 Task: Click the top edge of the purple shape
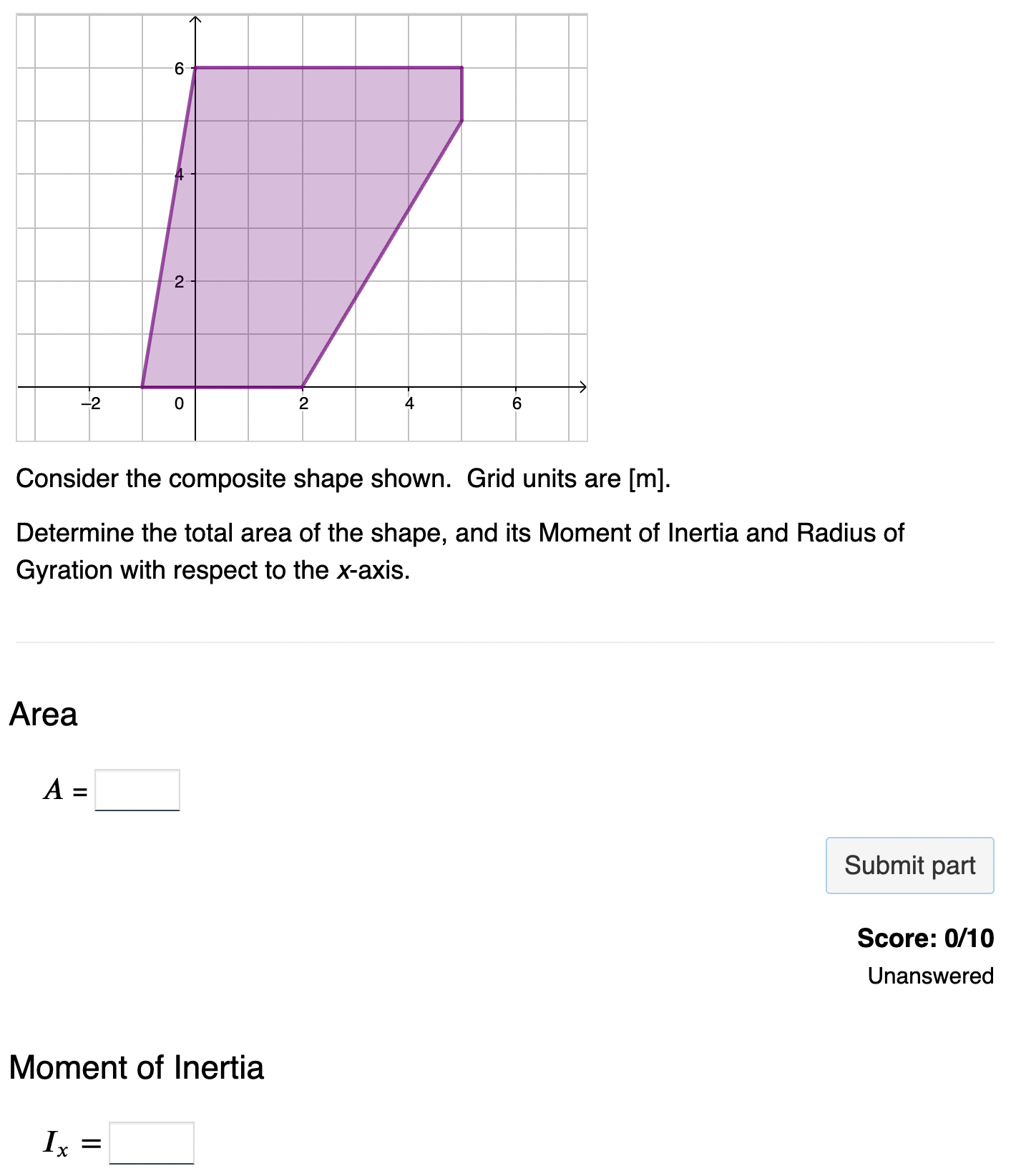click(x=322, y=68)
